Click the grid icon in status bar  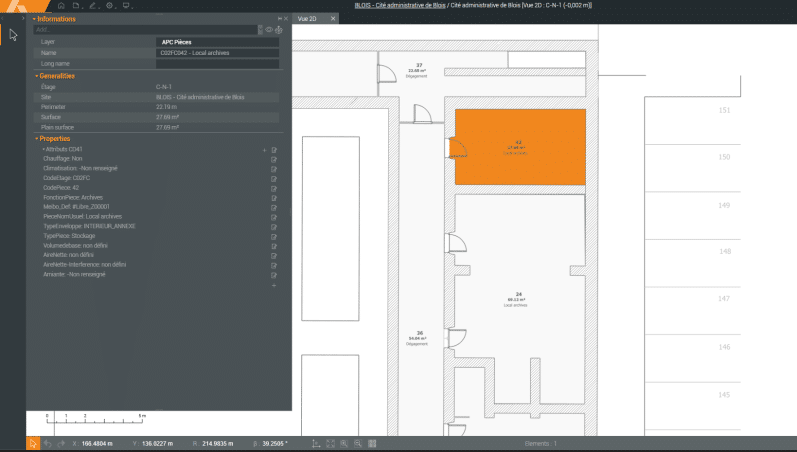(372, 443)
